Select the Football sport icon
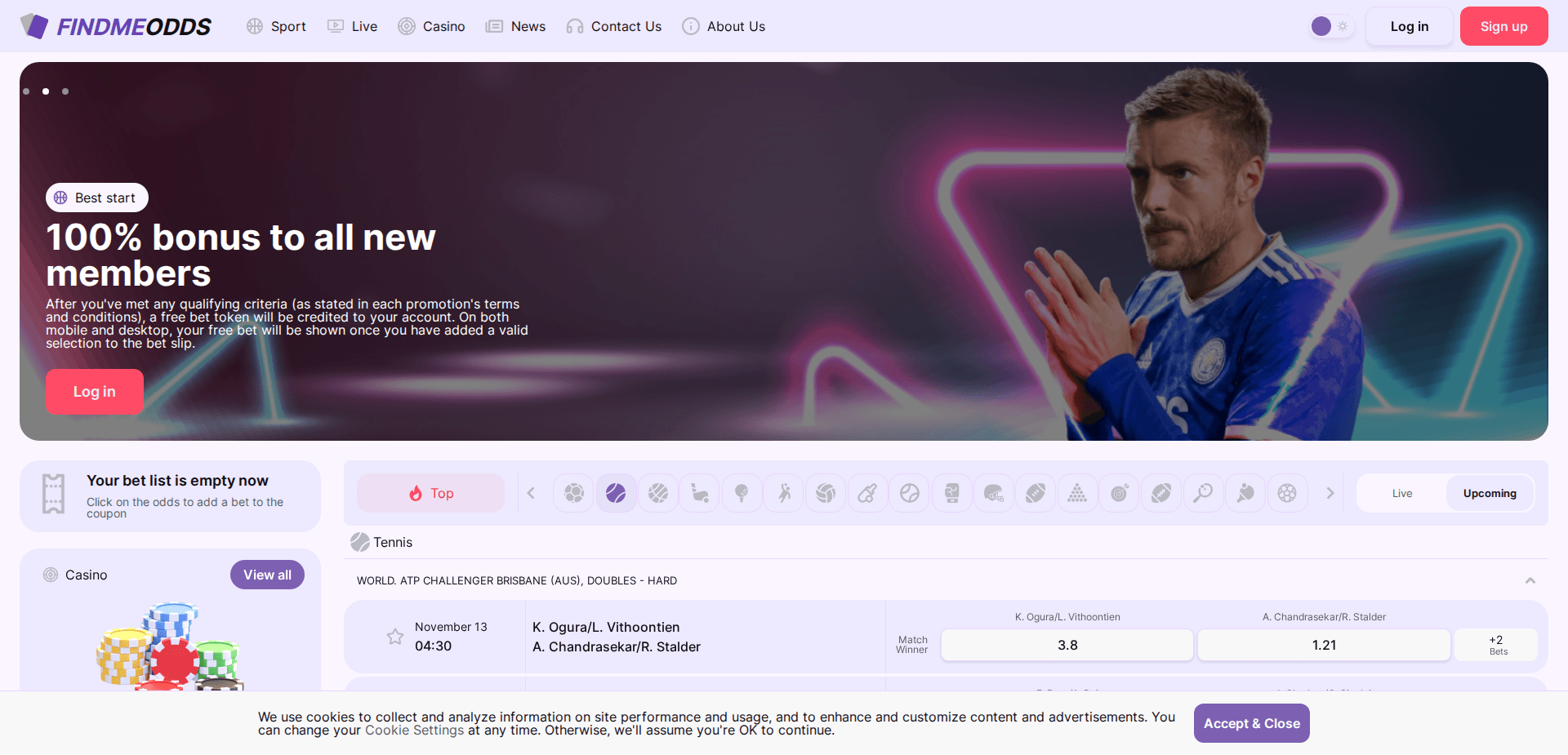 point(573,493)
